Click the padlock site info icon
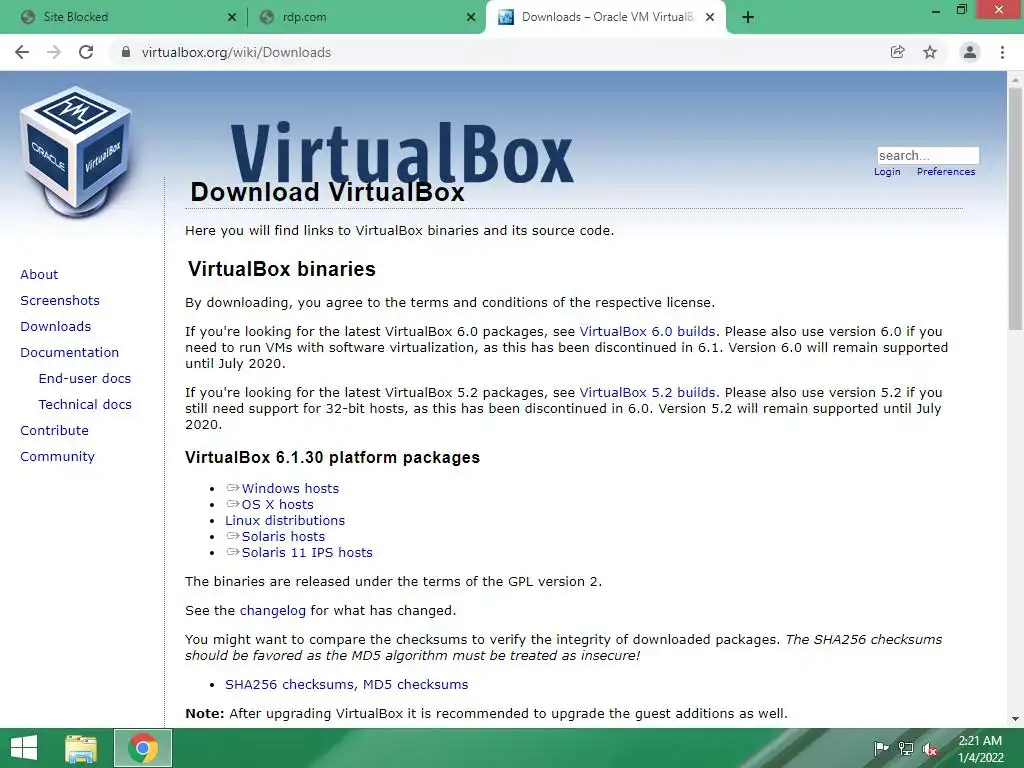 (125, 52)
